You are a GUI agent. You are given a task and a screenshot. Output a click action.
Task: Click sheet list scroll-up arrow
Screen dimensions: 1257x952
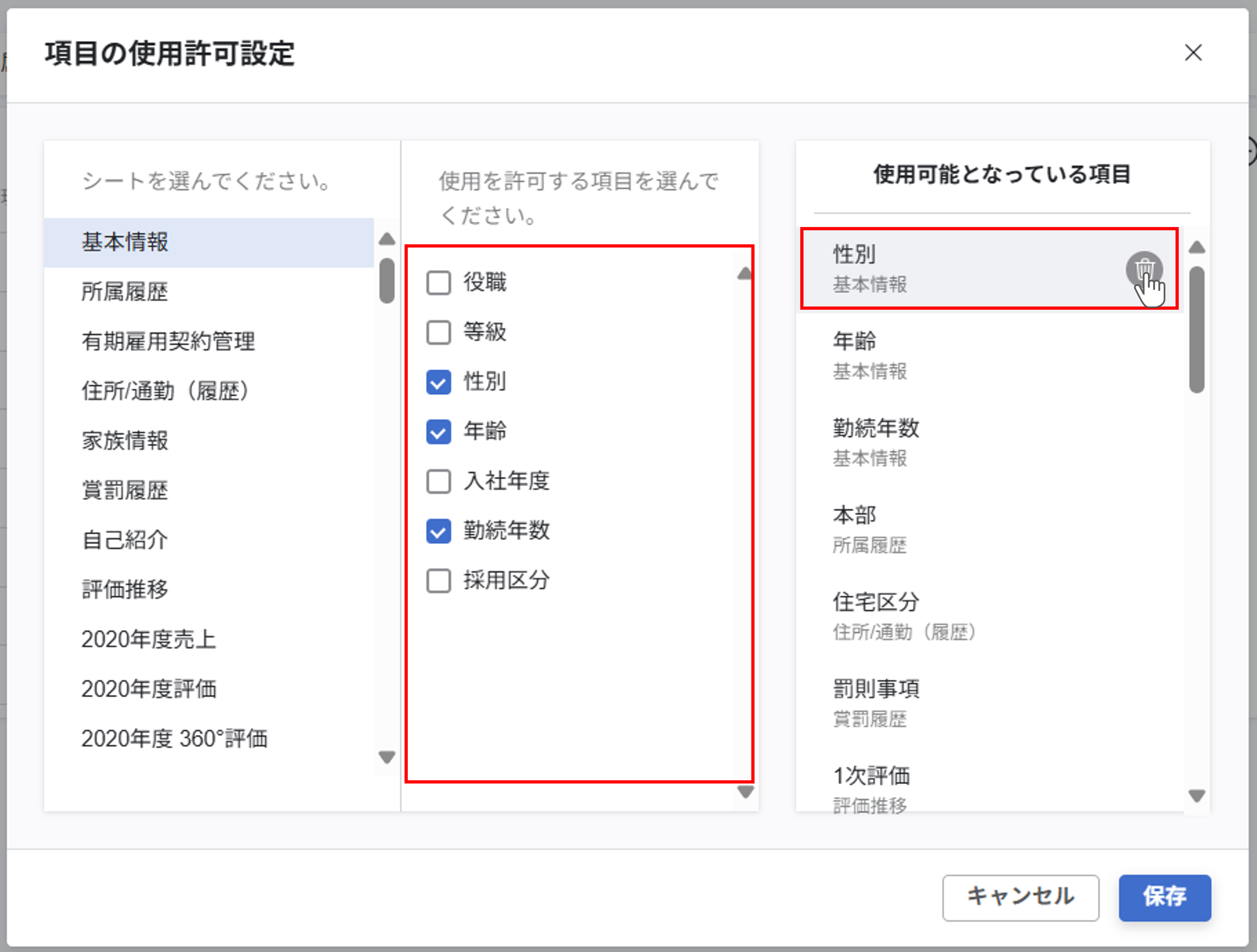pyautogui.click(x=387, y=239)
